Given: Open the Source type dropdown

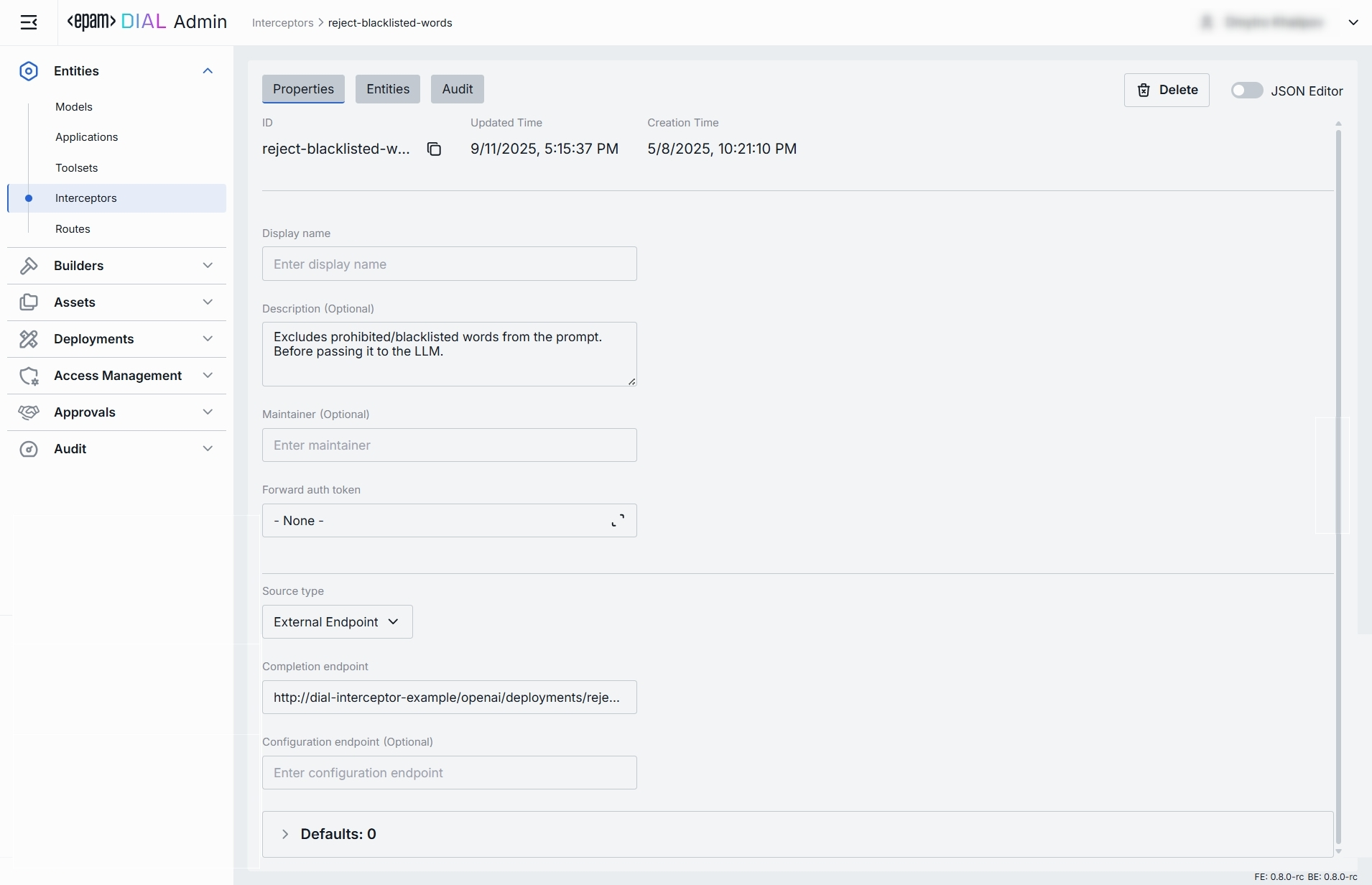Looking at the screenshot, I should 337,622.
